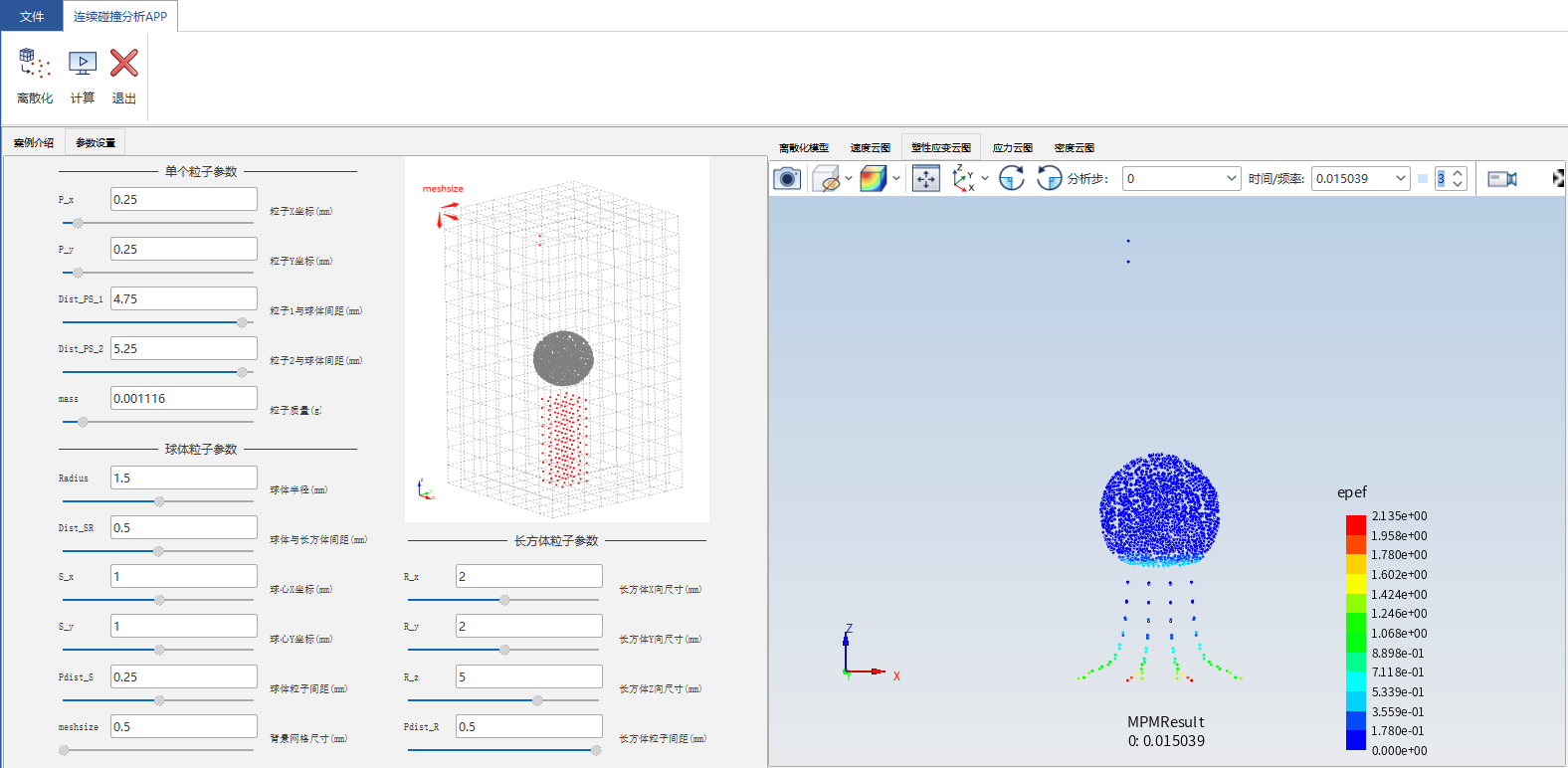Click the mass input field
Screen dimensions: 1568x768
click(183, 398)
